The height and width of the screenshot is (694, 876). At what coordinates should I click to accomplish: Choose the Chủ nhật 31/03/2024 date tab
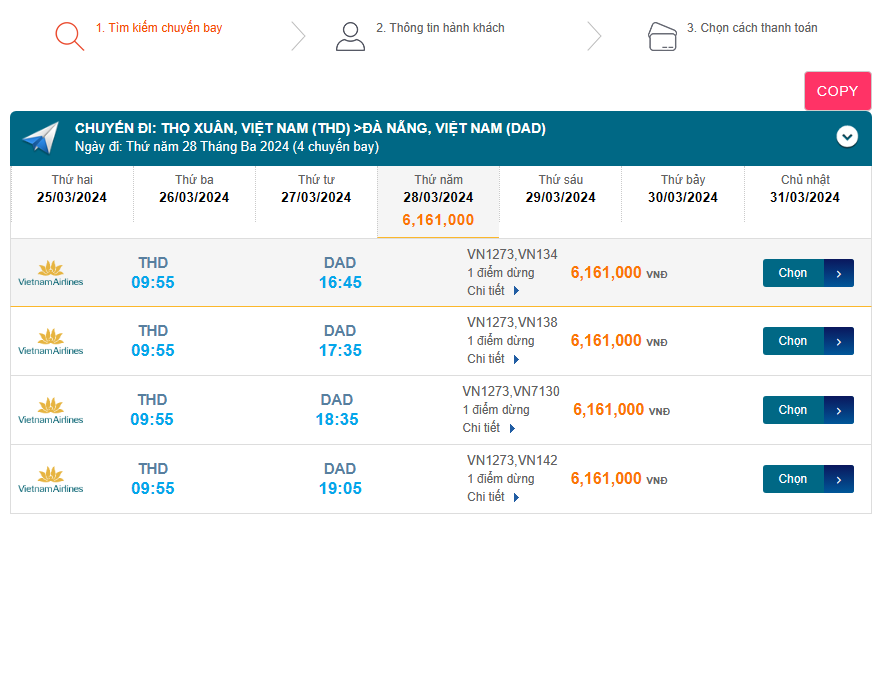805,189
